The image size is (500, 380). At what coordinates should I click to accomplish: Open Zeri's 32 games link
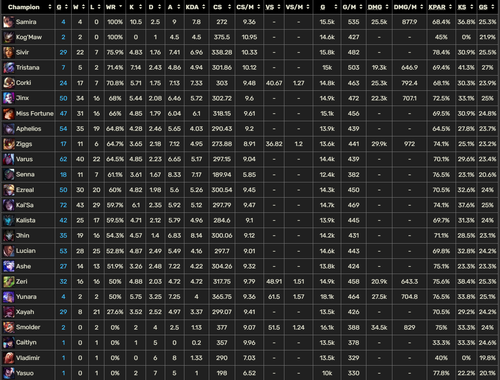click(x=63, y=282)
